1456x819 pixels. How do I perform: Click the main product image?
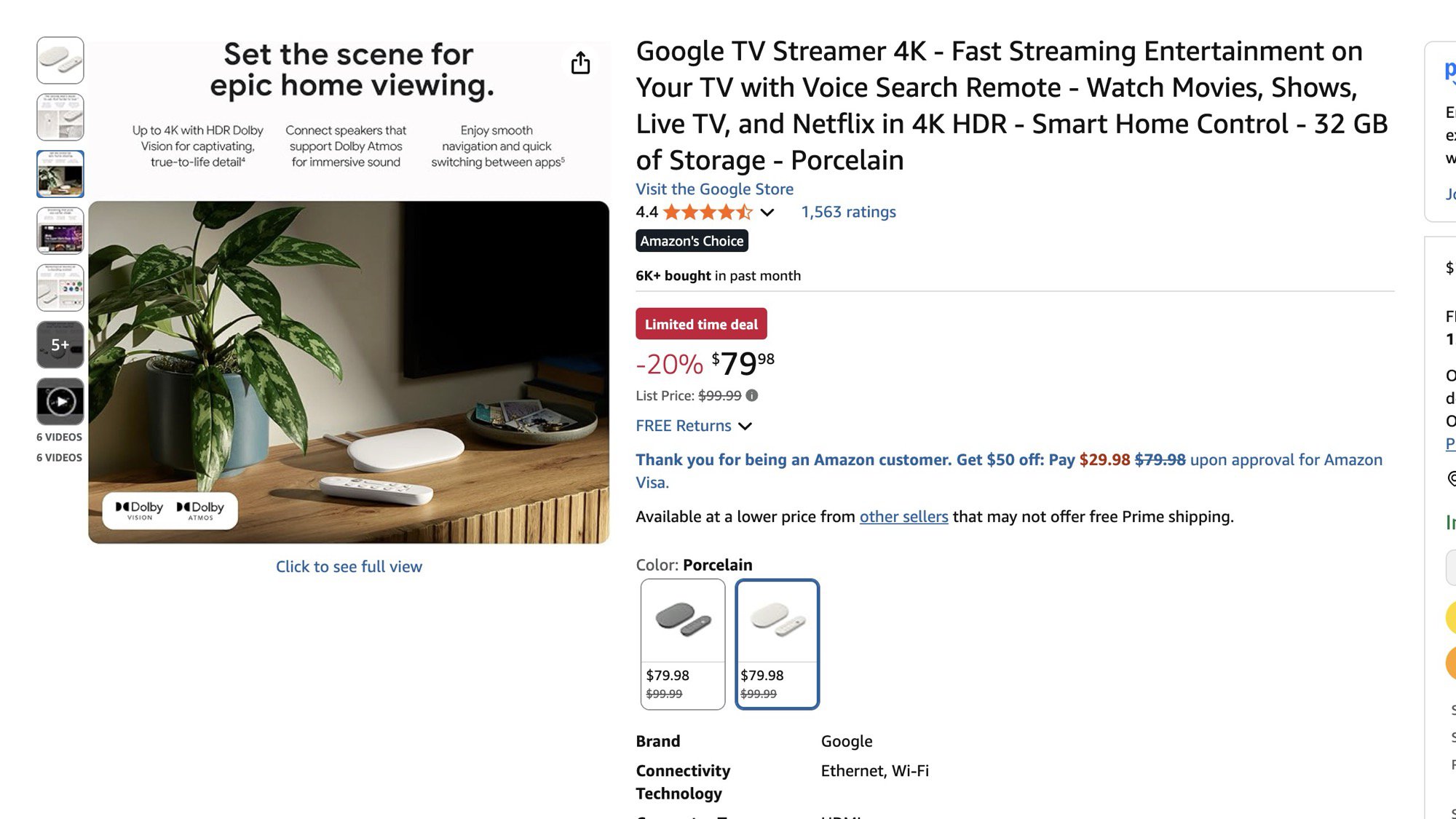[349, 371]
